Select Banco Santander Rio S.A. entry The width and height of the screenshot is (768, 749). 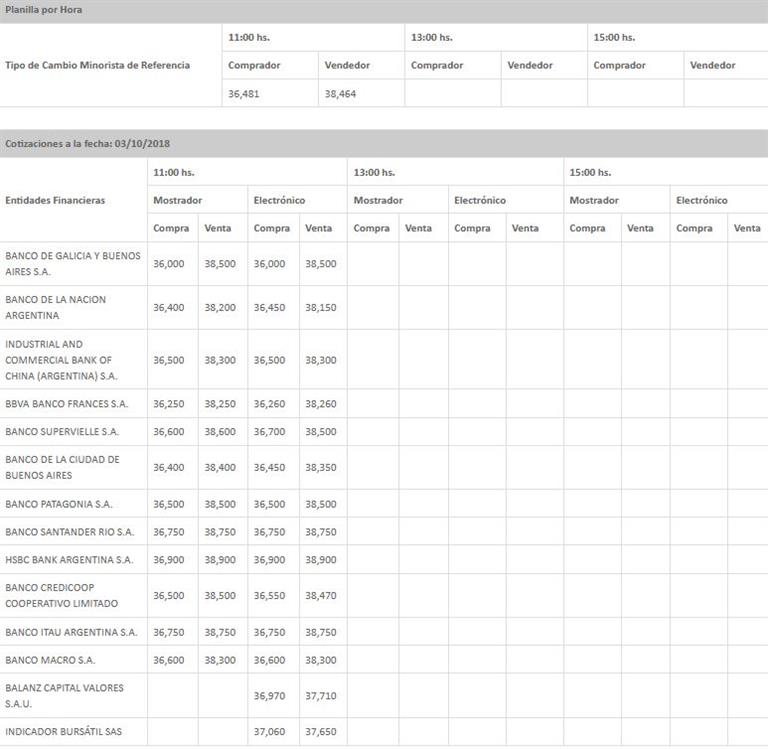70,532
